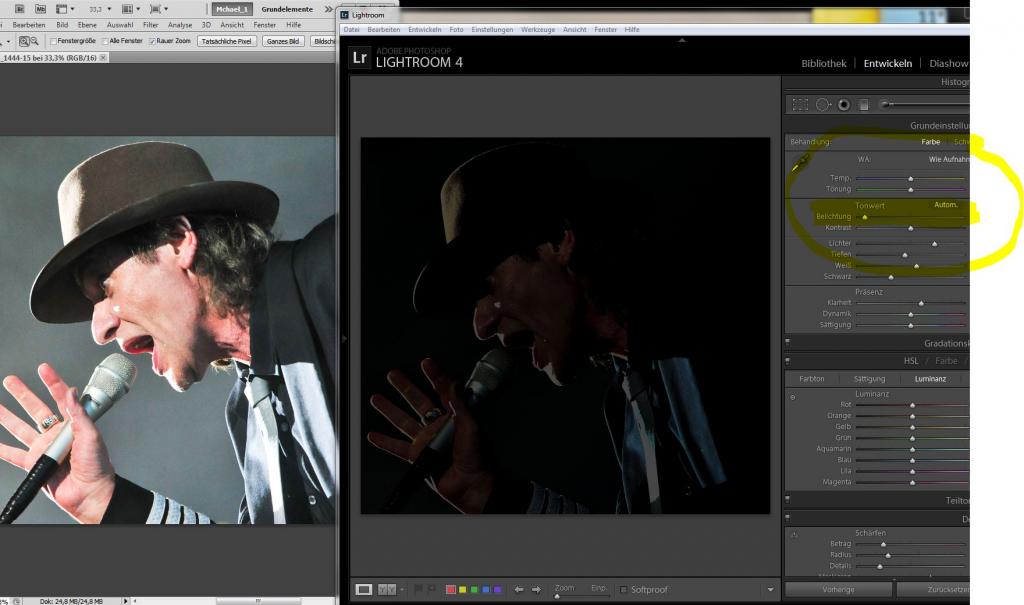This screenshot has height=605, width=1024.
Task: Switch to Bibliothek module
Action: 824,63
